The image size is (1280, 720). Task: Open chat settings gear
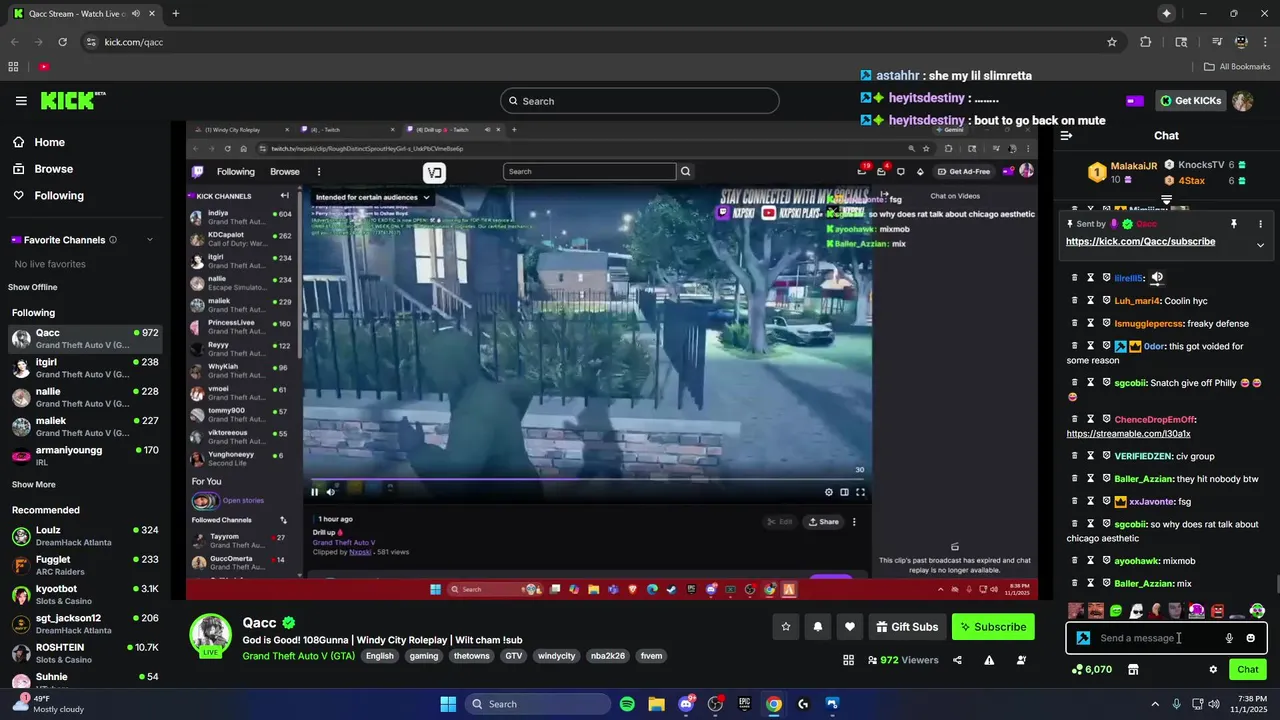tap(1213, 669)
